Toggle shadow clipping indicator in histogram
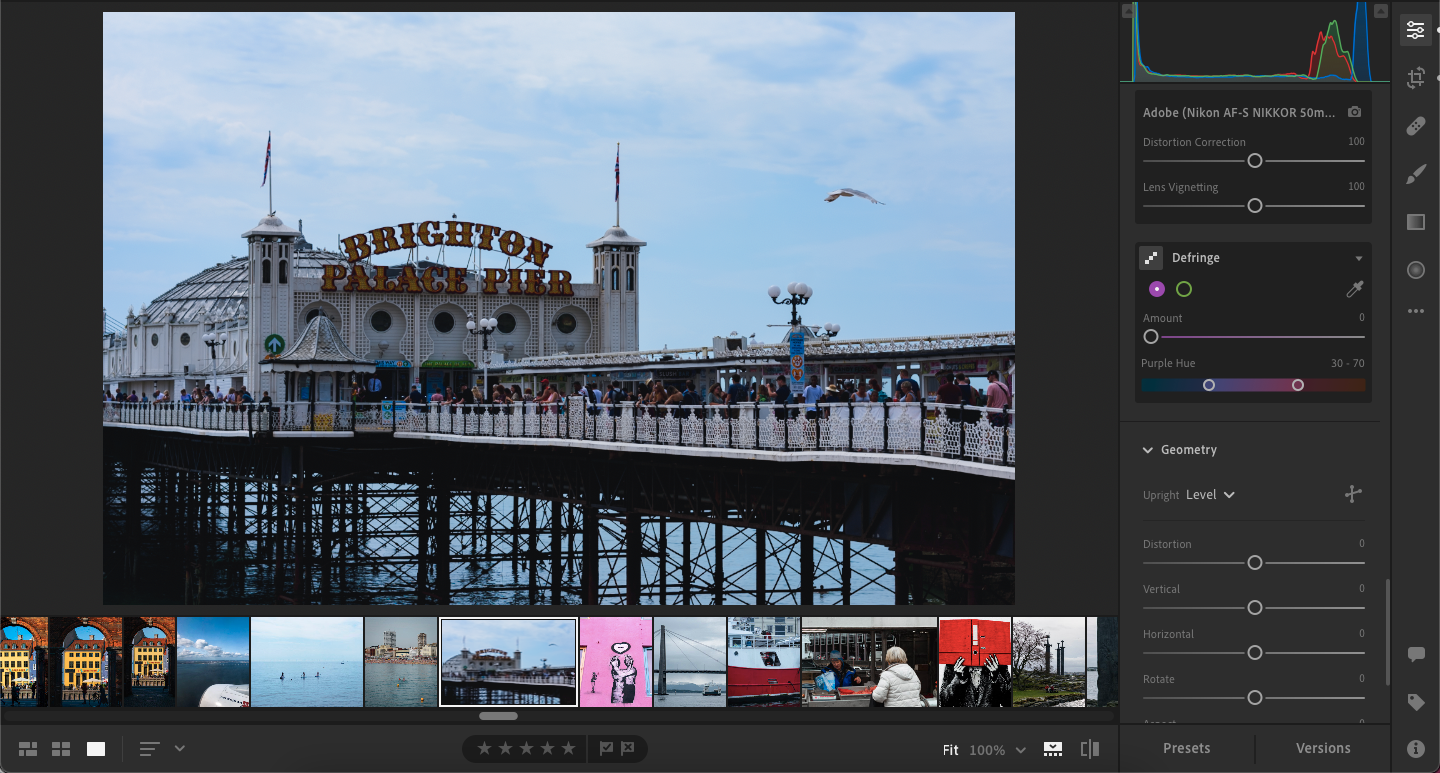The height and width of the screenshot is (773, 1440). (1128, 11)
